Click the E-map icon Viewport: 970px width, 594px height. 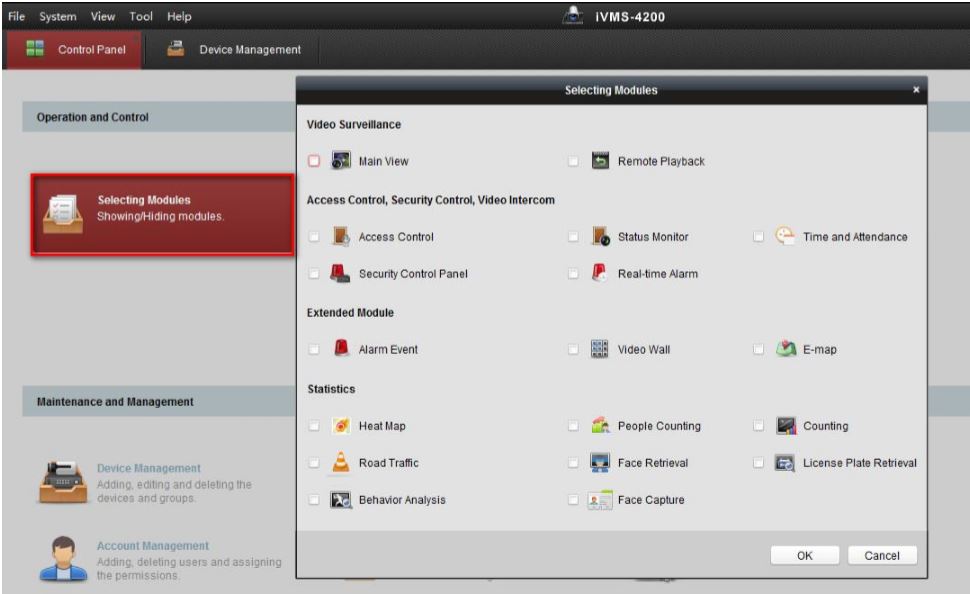786,348
